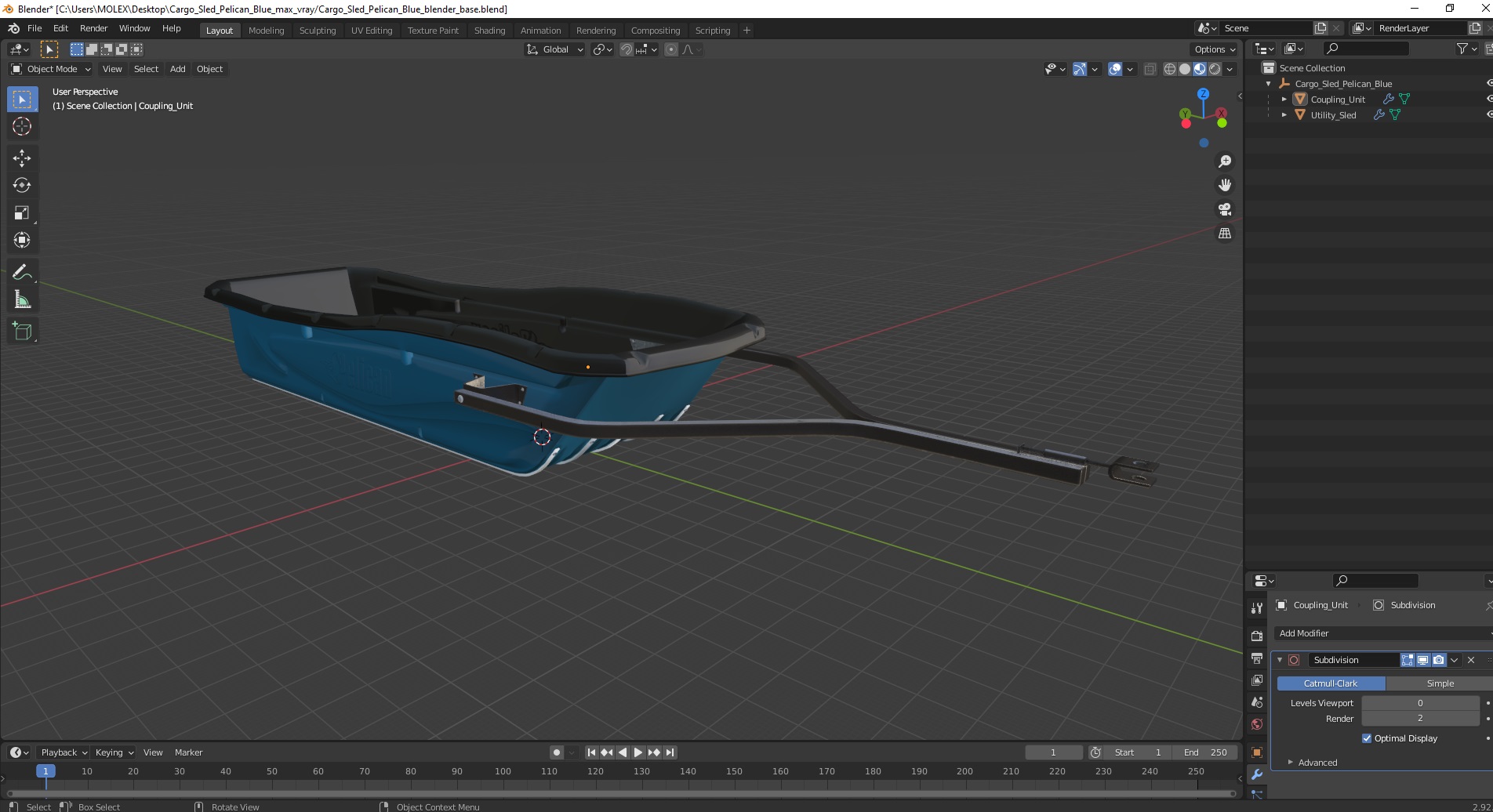Click the zoom viewport magnifier icon
This screenshot has height=812, width=1493.
click(x=1225, y=161)
